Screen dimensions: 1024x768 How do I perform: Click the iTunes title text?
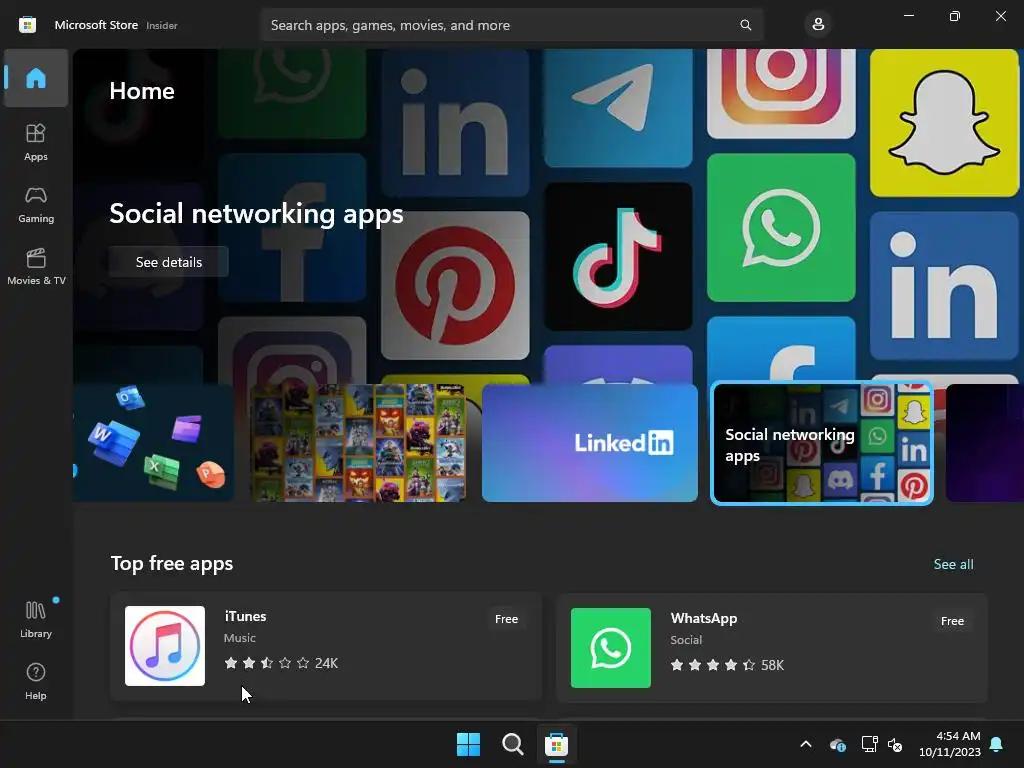(x=246, y=616)
